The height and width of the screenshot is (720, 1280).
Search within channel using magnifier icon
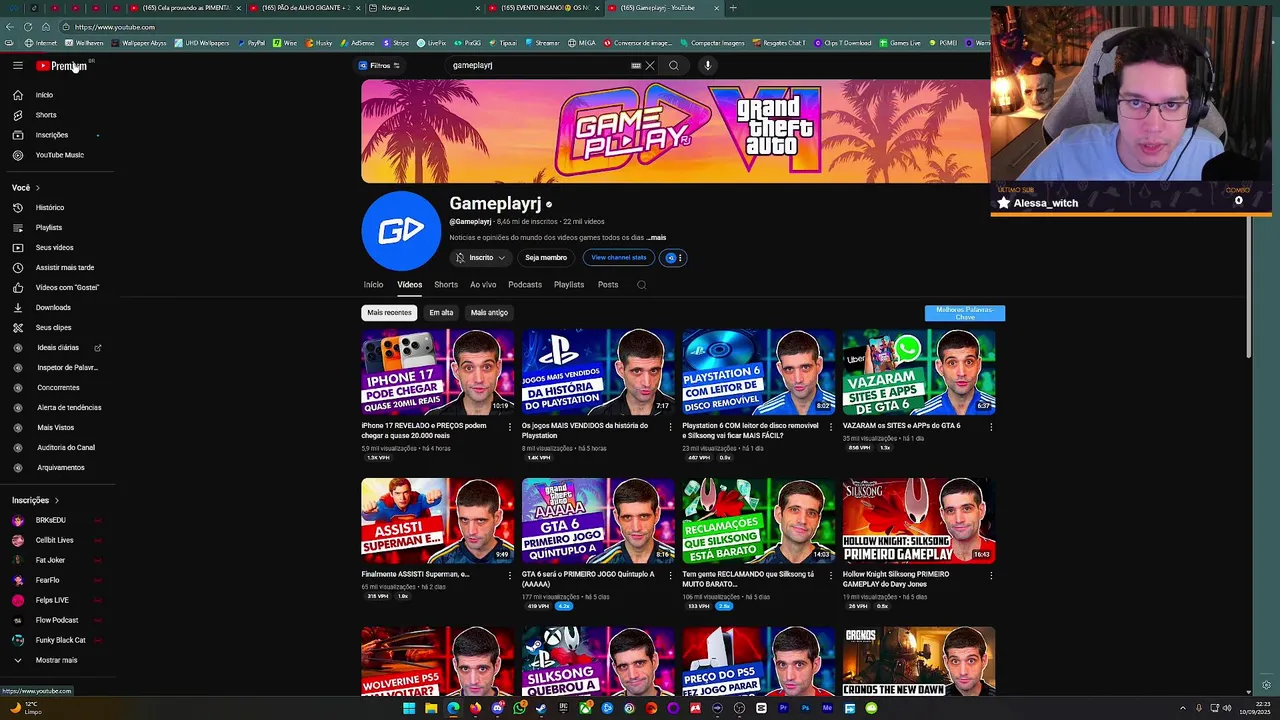pyautogui.click(x=642, y=285)
